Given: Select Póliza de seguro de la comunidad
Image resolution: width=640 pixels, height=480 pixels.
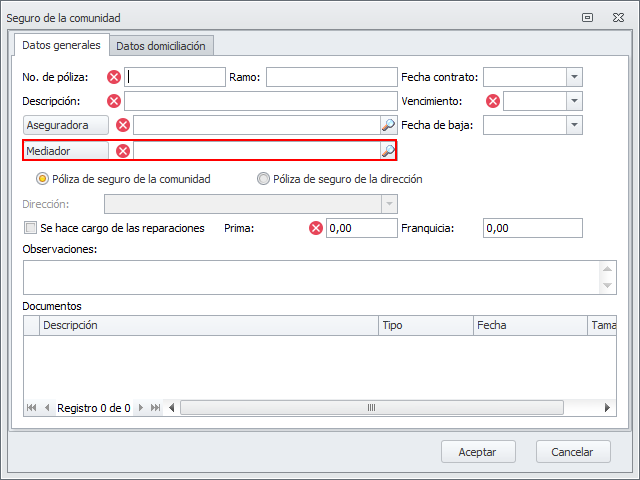Looking at the screenshot, I should click(43, 179).
